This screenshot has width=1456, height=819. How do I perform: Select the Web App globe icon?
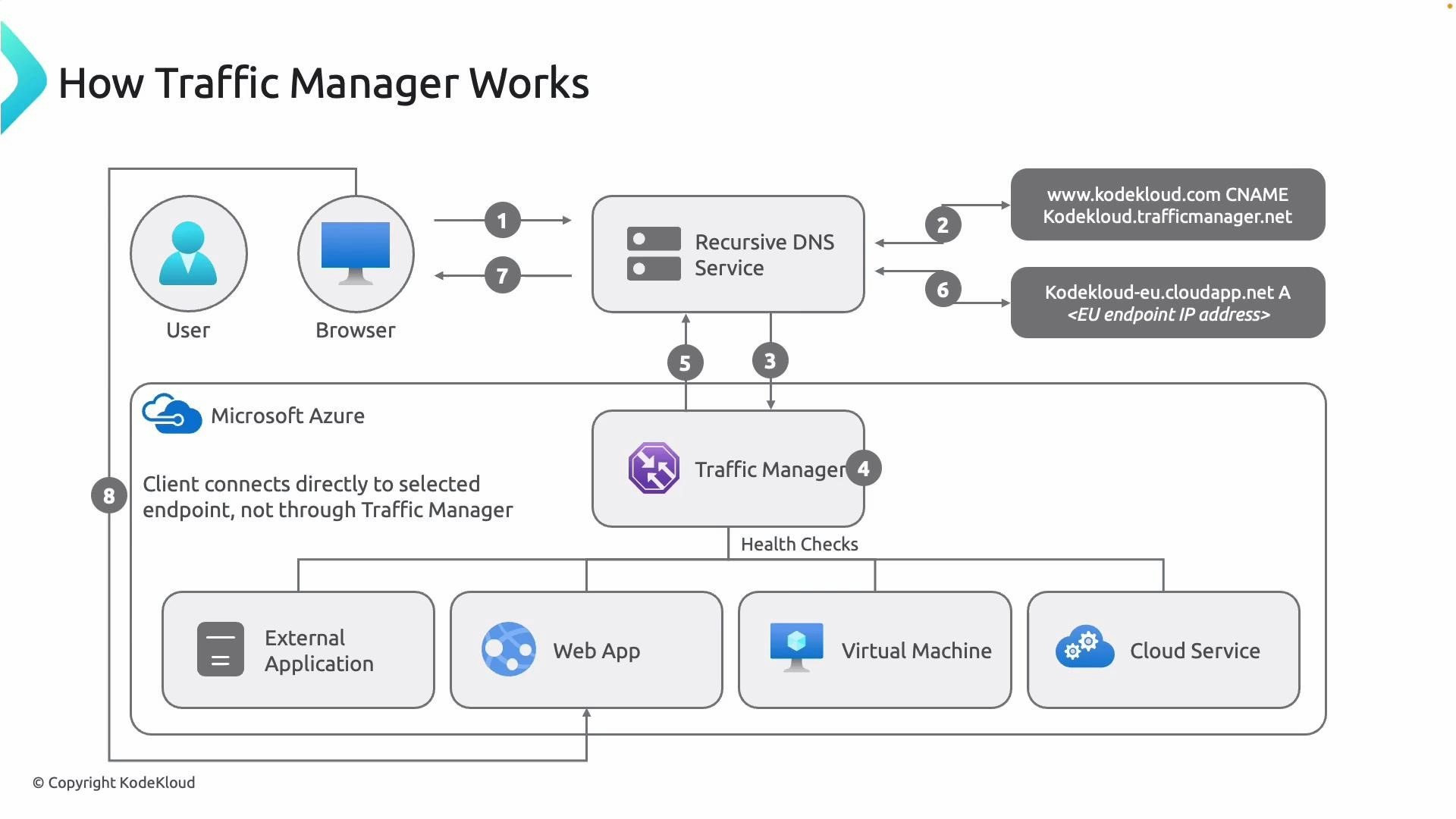[x=510, y=650]
